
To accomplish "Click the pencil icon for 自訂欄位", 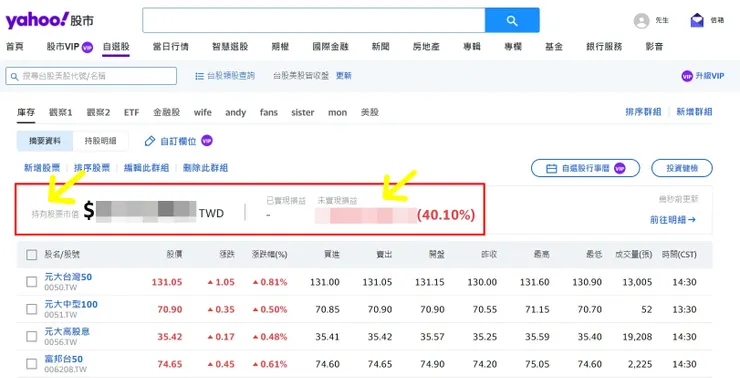I will pyautogui.click(x=150, y=141).
